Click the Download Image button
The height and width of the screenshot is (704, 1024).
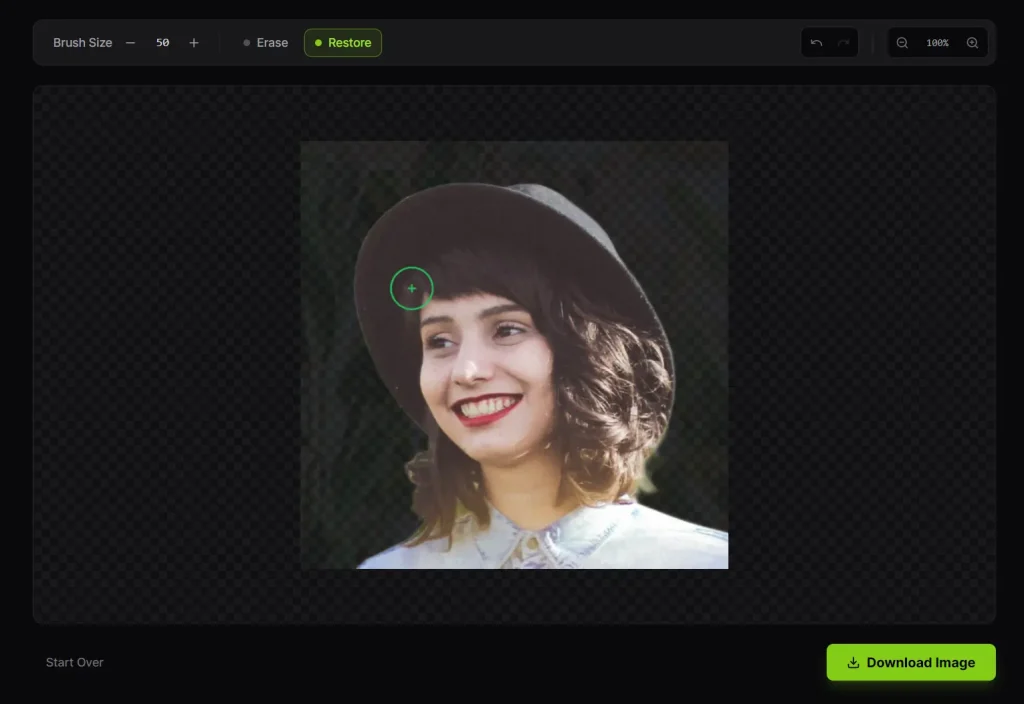point(911,662)
